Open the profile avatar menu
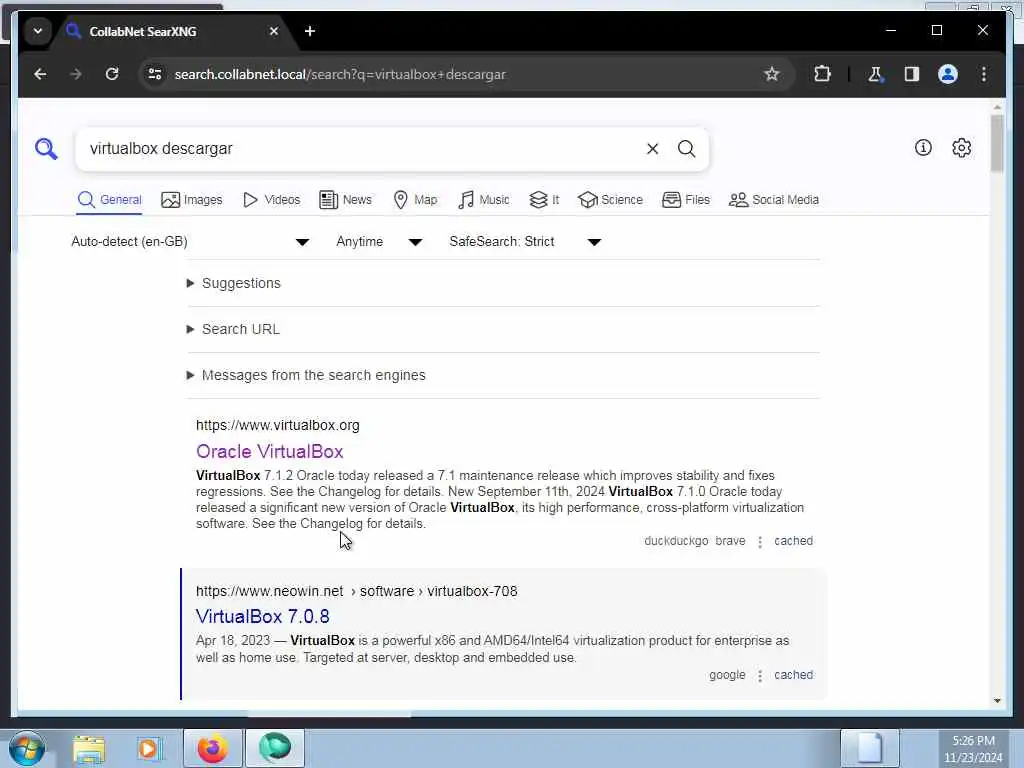The image size is (1024, 768). pos(948,74)
